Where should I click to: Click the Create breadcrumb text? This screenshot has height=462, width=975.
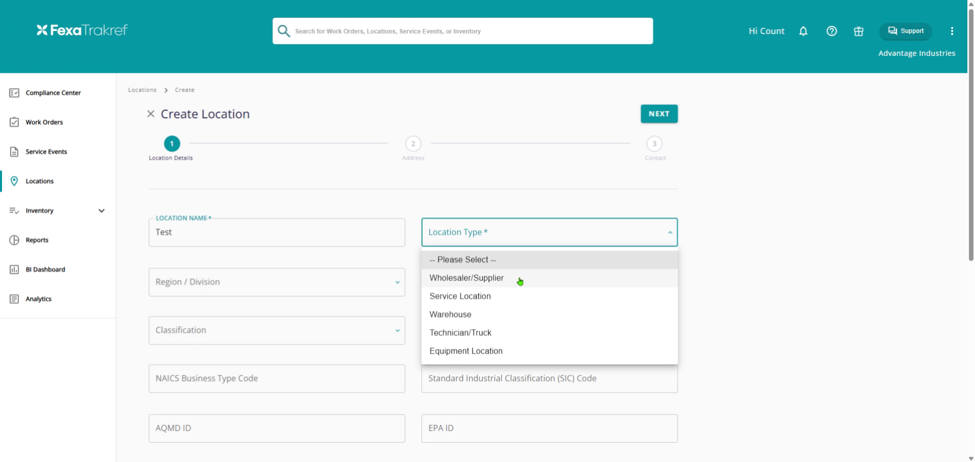[x=185, y=90]
